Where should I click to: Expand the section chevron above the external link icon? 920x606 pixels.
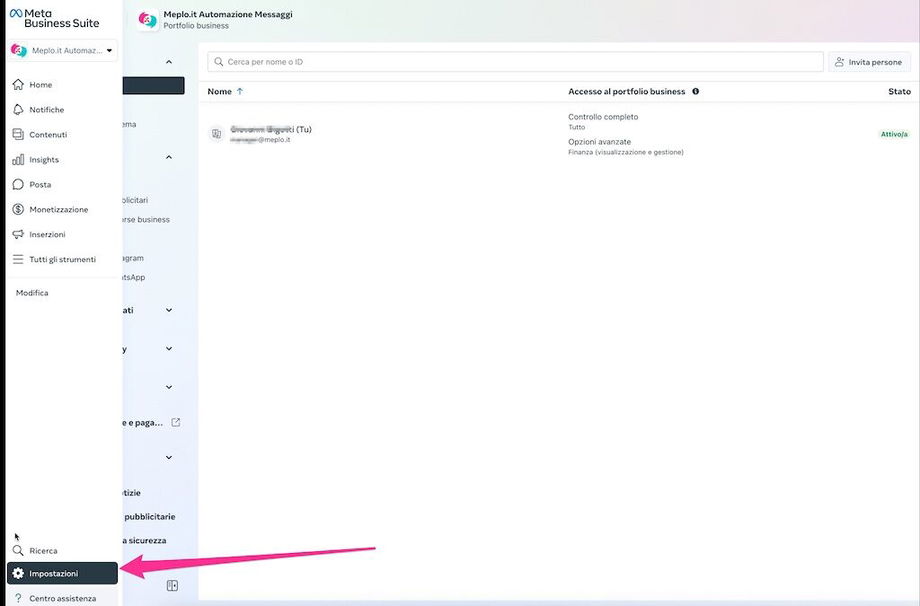tap(168, 387)
